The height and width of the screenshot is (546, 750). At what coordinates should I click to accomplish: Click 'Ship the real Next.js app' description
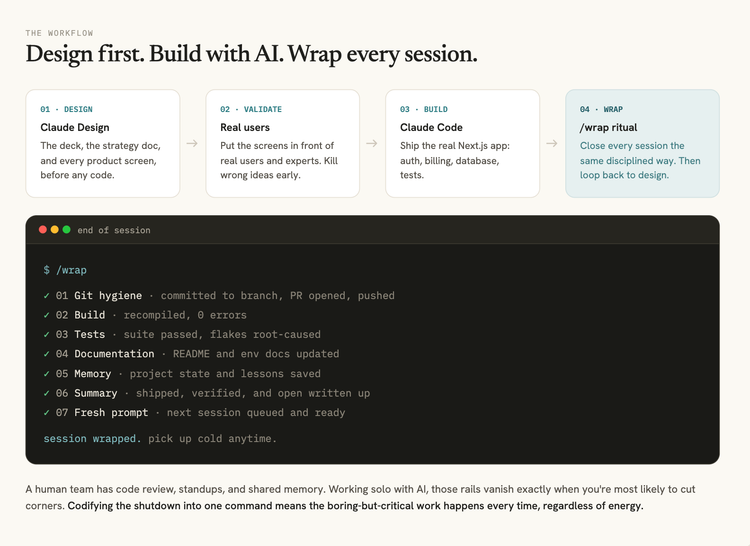[x=455, y=160]
